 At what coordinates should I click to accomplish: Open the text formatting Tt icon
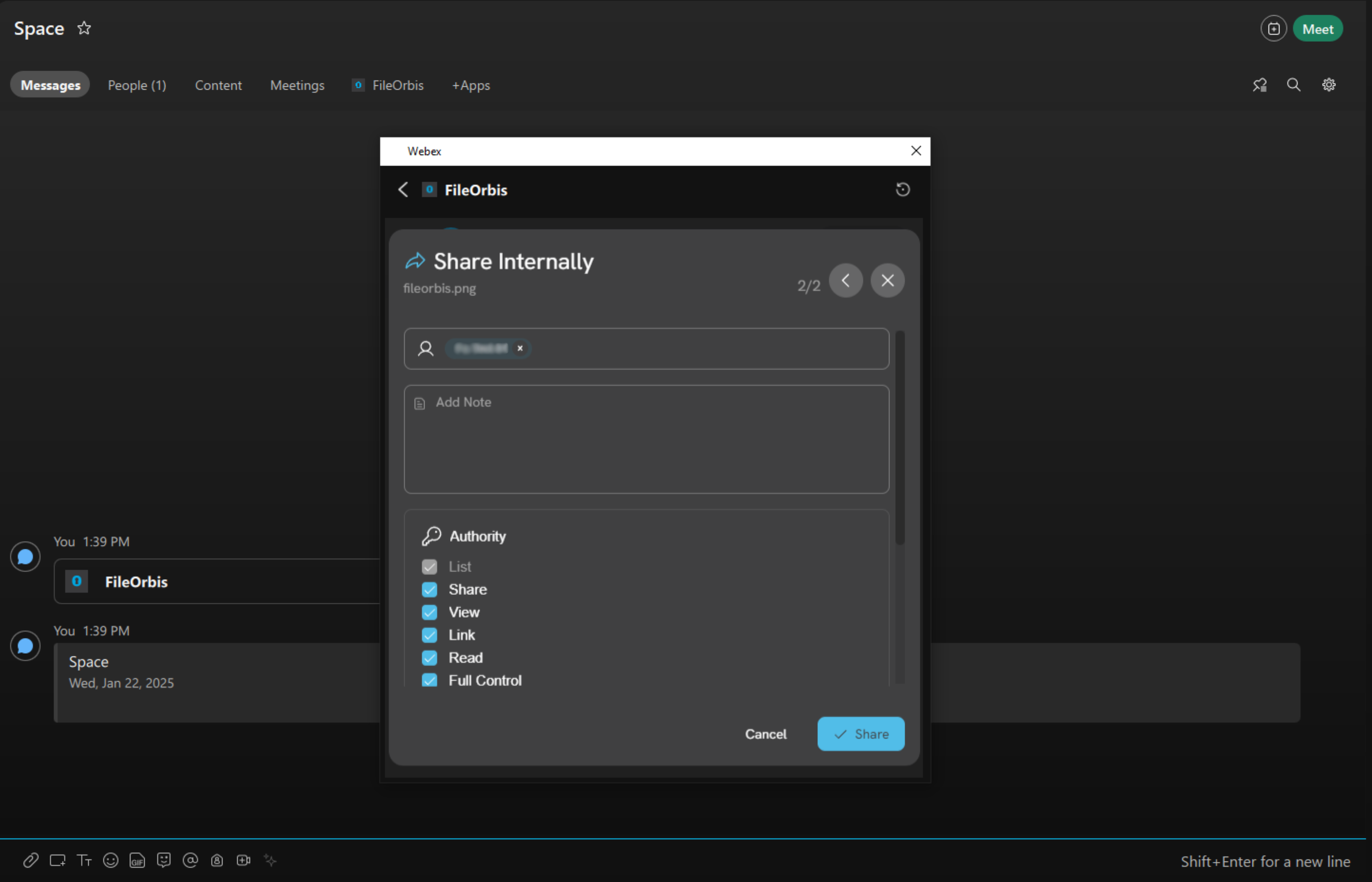pos(84,859)
